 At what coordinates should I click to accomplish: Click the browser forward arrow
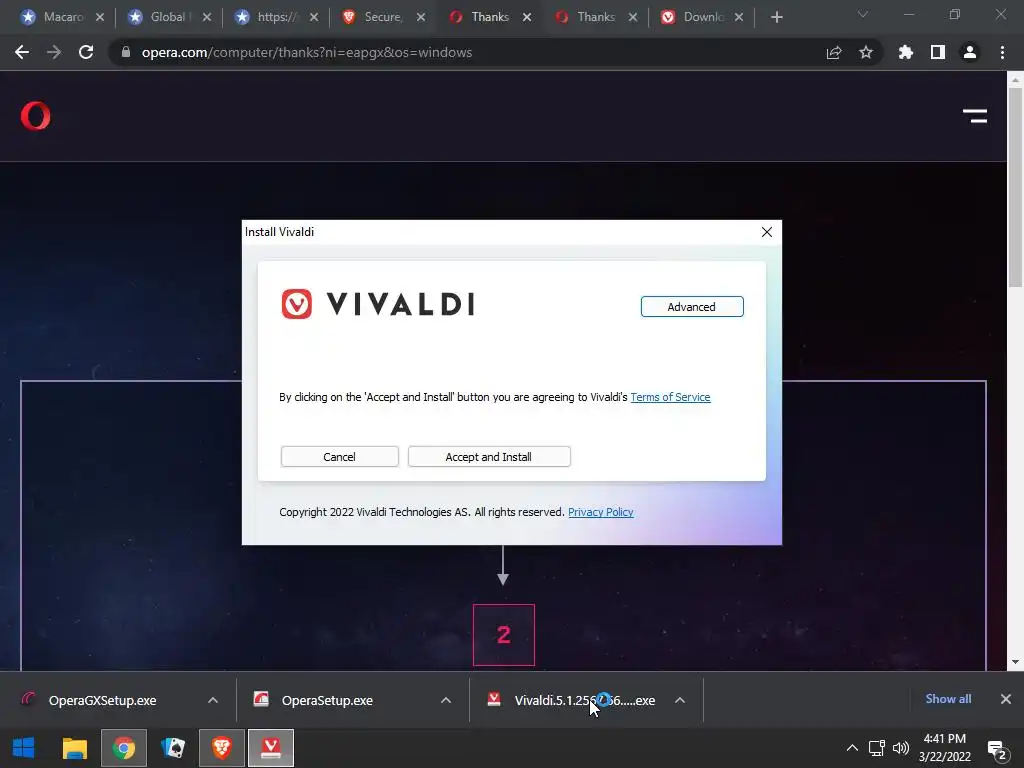(x=54, y=52)
